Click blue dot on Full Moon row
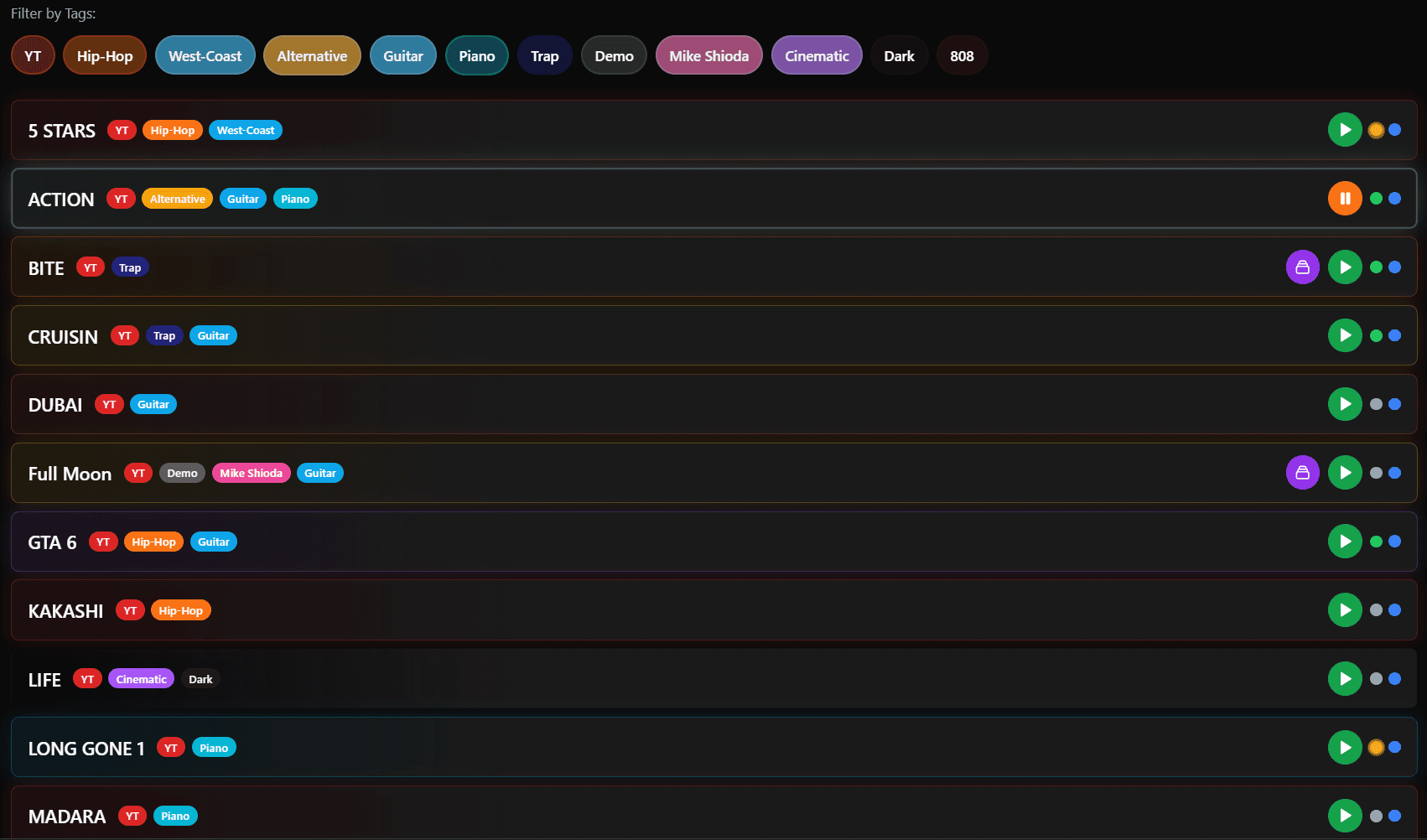1427x840 pixels. coord(1395,473)
